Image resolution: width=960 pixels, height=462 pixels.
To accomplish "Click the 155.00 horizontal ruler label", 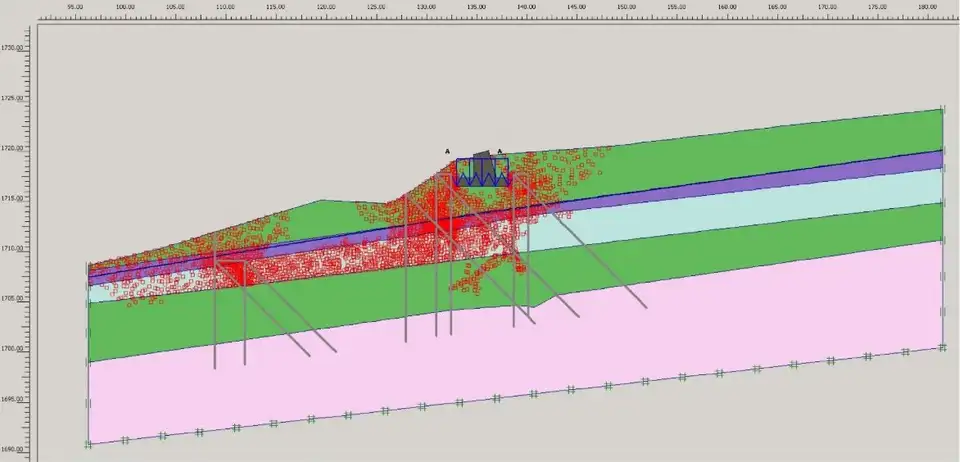I will click(677, 6).
